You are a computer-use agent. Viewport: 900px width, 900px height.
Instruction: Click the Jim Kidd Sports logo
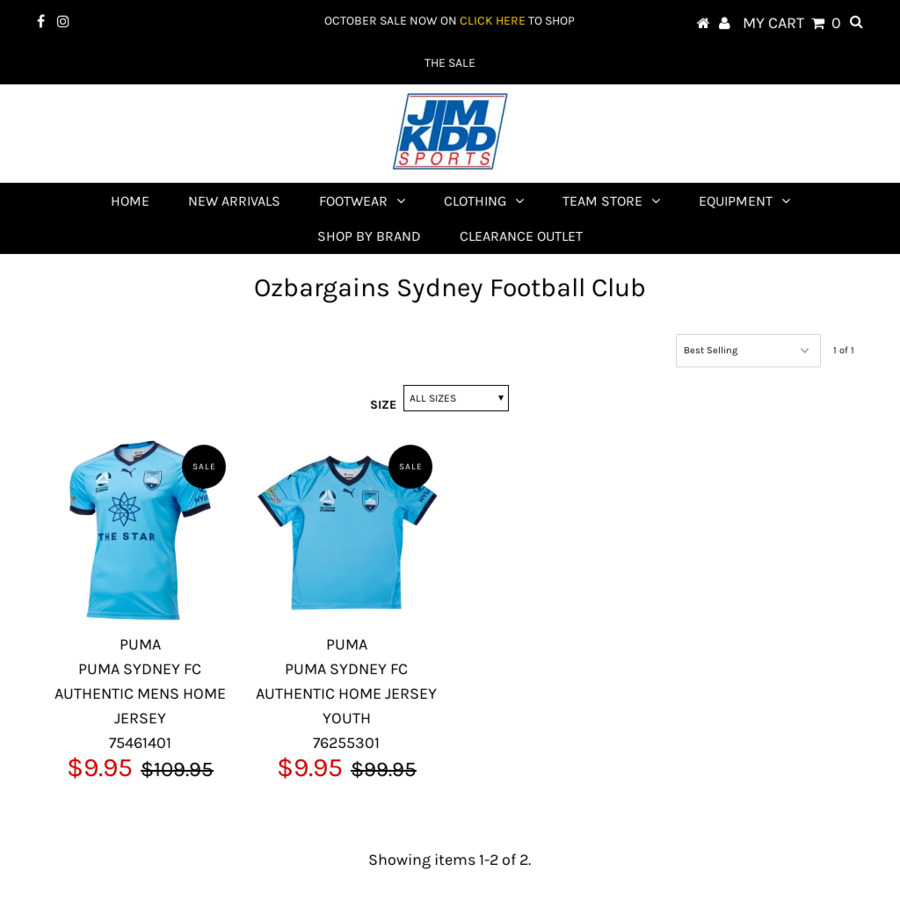[450, 131]
